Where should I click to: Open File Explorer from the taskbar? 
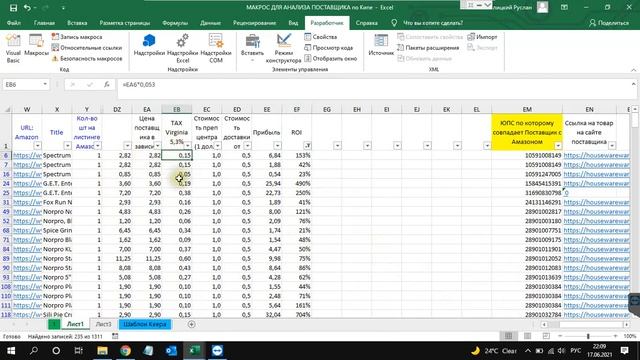[102, 351]
